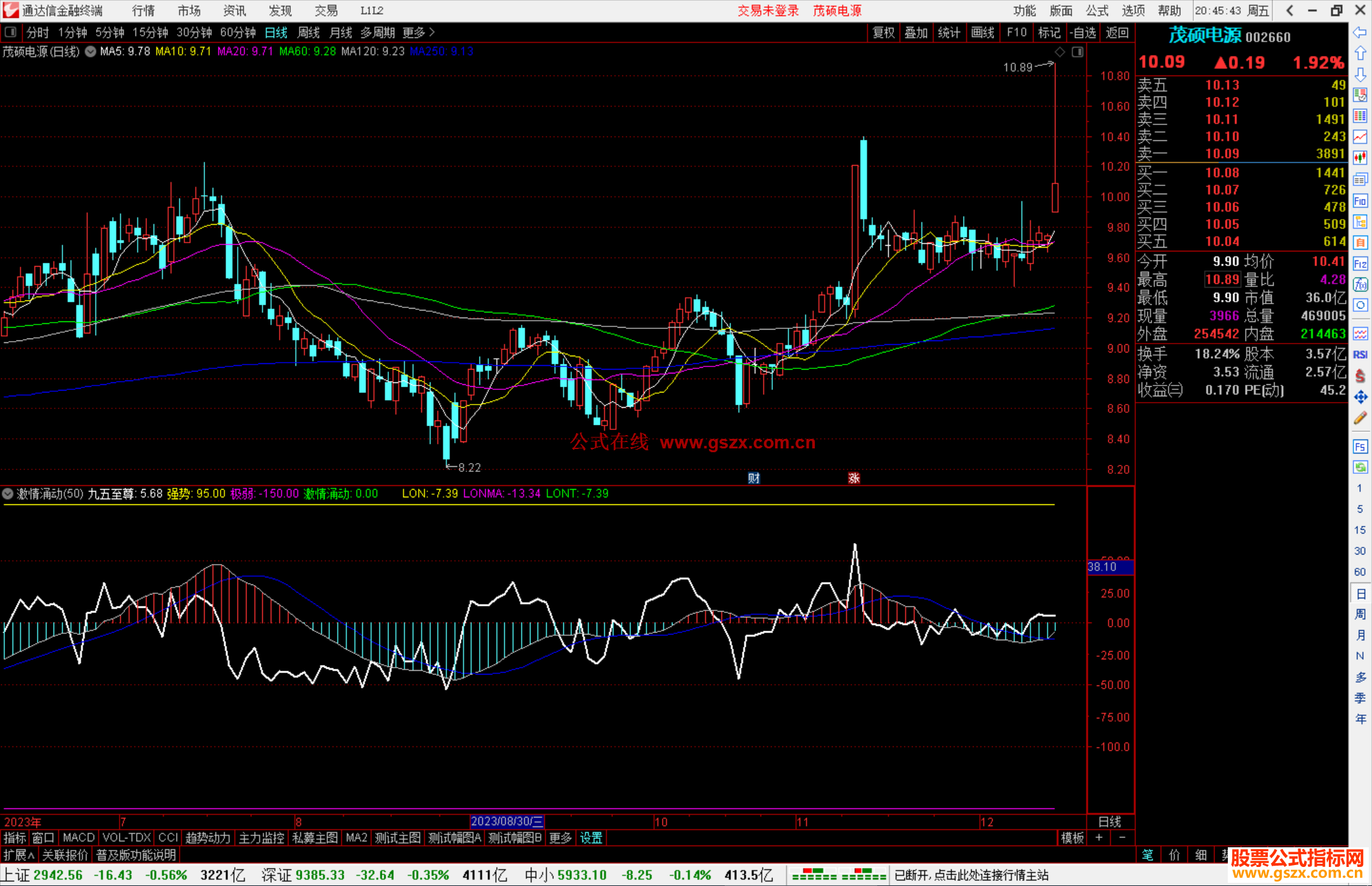Image resolution: width=1372 pixels, height=886 pixels.
Task: Click the RSI indicator sidebar icon
Action: pyautogui.click(x=1360, y=354)
